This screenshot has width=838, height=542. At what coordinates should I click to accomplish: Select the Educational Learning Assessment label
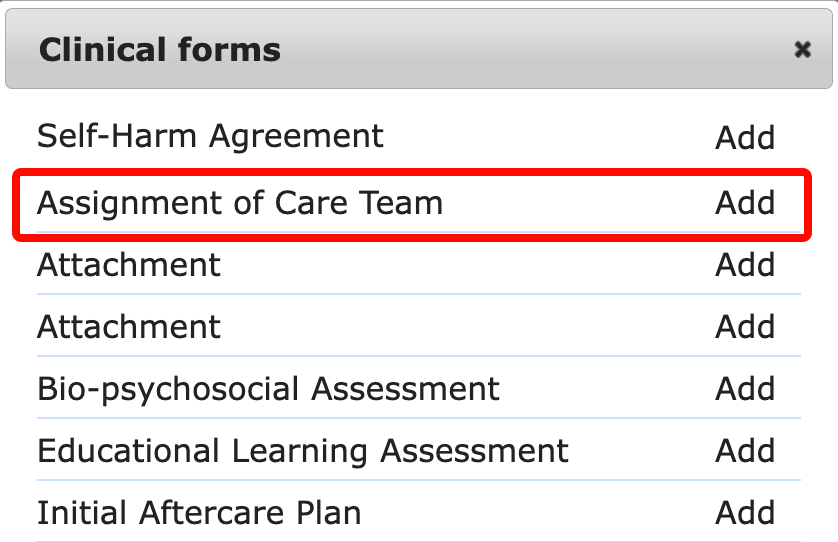[x=302, y=451]
